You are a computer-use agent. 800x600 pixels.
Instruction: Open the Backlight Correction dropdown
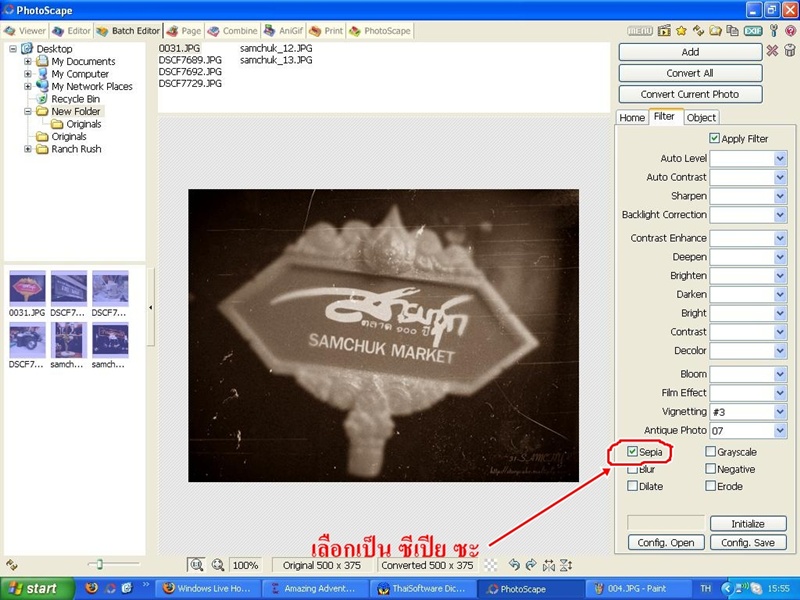(x=780, y=215)
